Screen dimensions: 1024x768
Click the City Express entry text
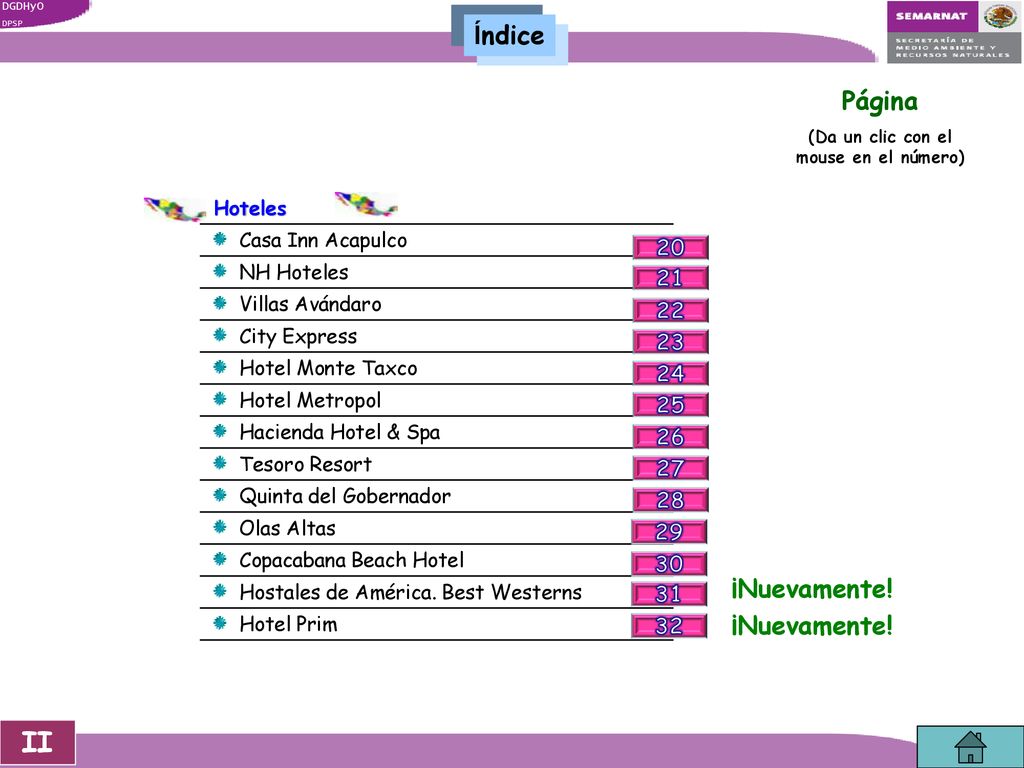pos(298,337)
